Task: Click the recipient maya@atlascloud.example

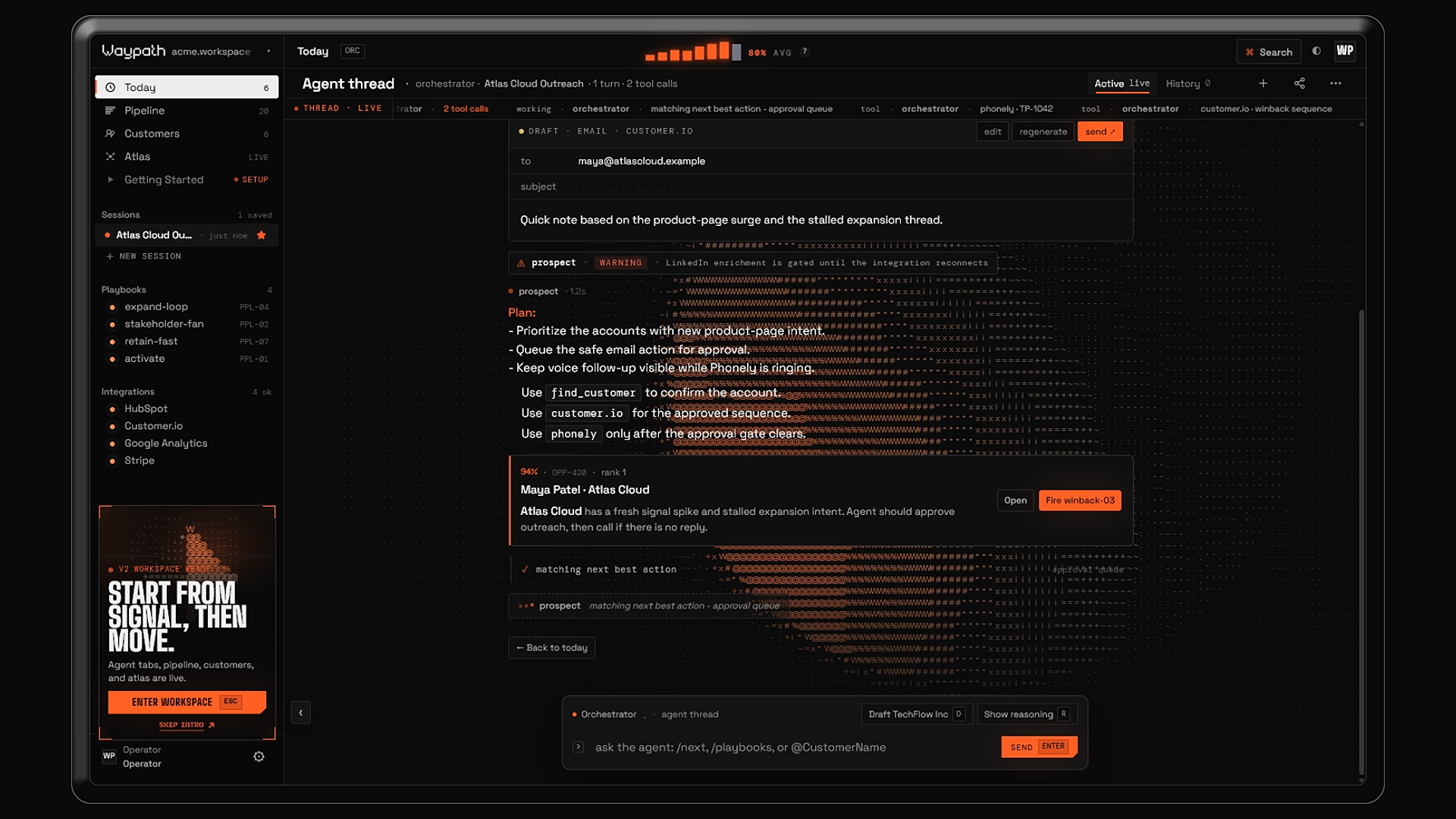Action: (x=642, y=161)
